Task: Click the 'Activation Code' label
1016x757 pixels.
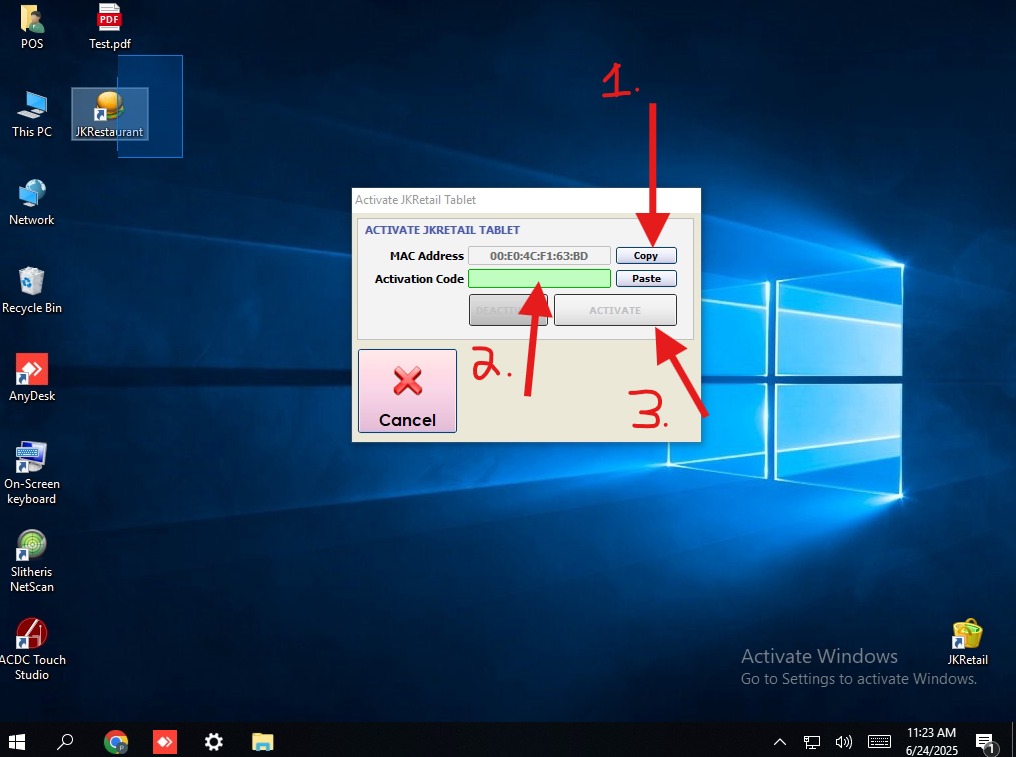Action: 419,279
